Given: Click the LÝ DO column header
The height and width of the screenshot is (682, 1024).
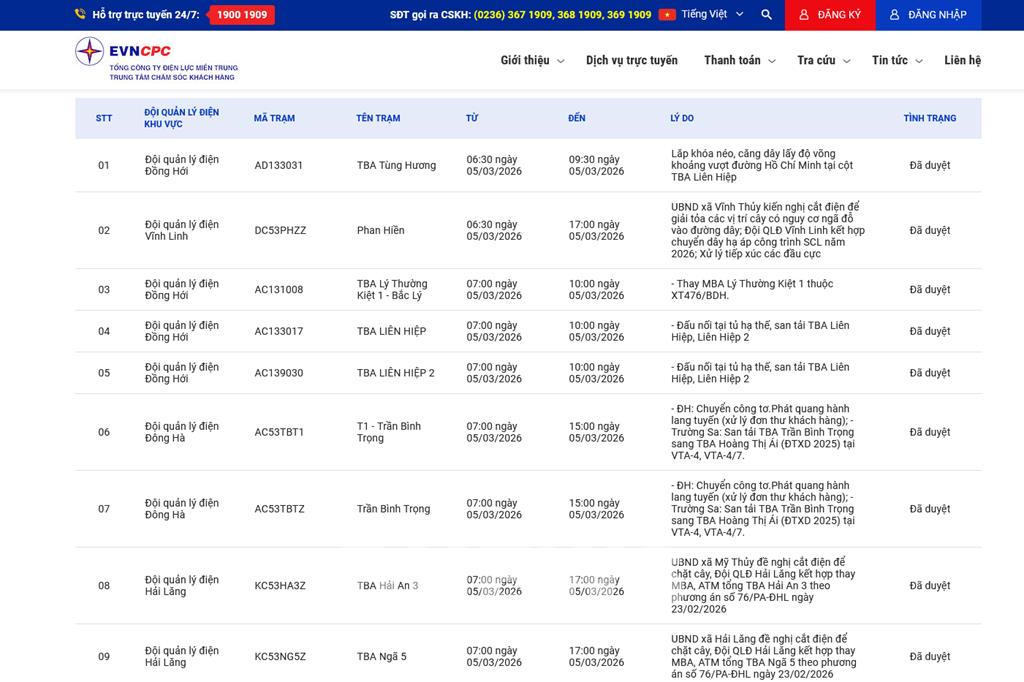Looking at the screenshot, I should [x=681, y=118].
